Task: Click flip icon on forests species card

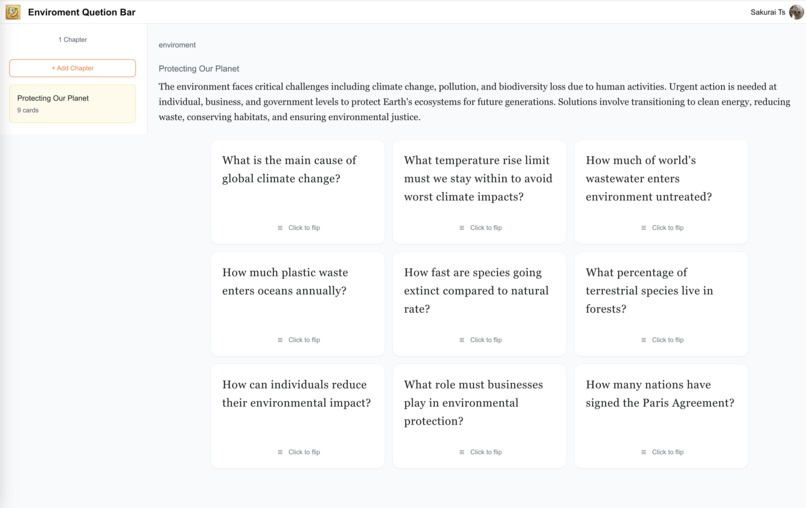Action: tap(644, 340)
